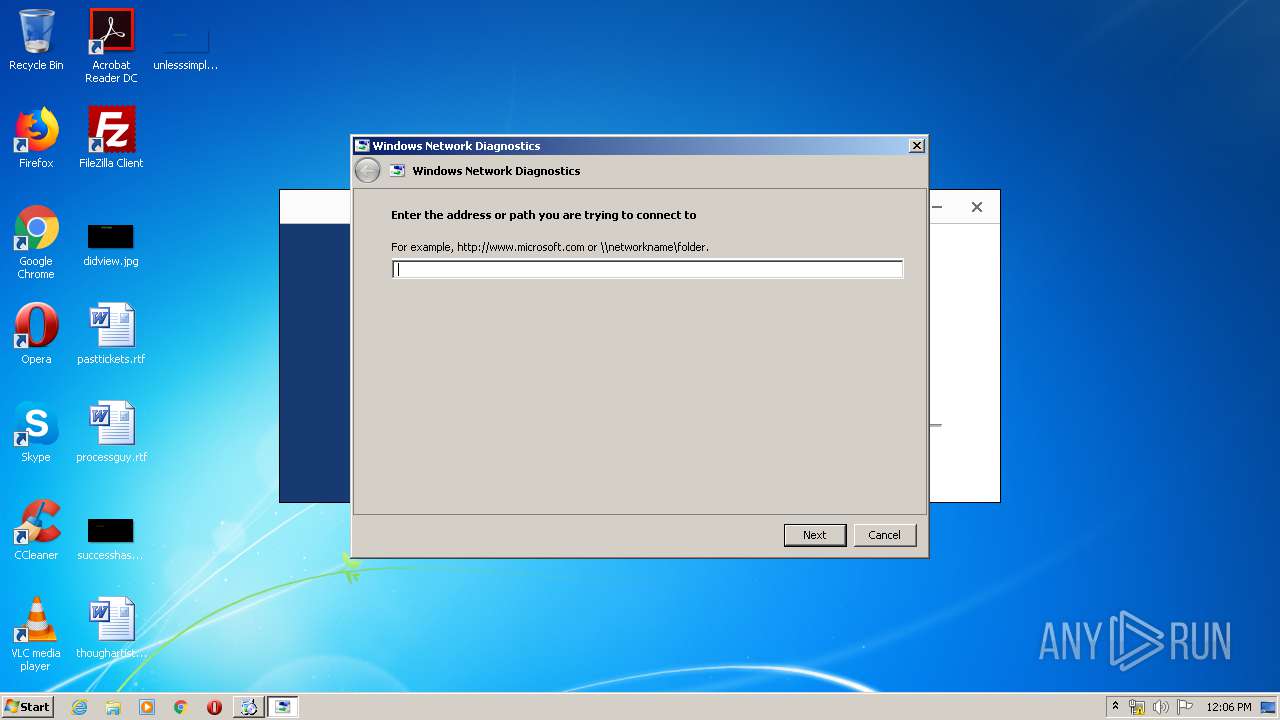Open Opera from the taskbar
Viewport: 1280px width, 720px height.
(x=214, y=707)
